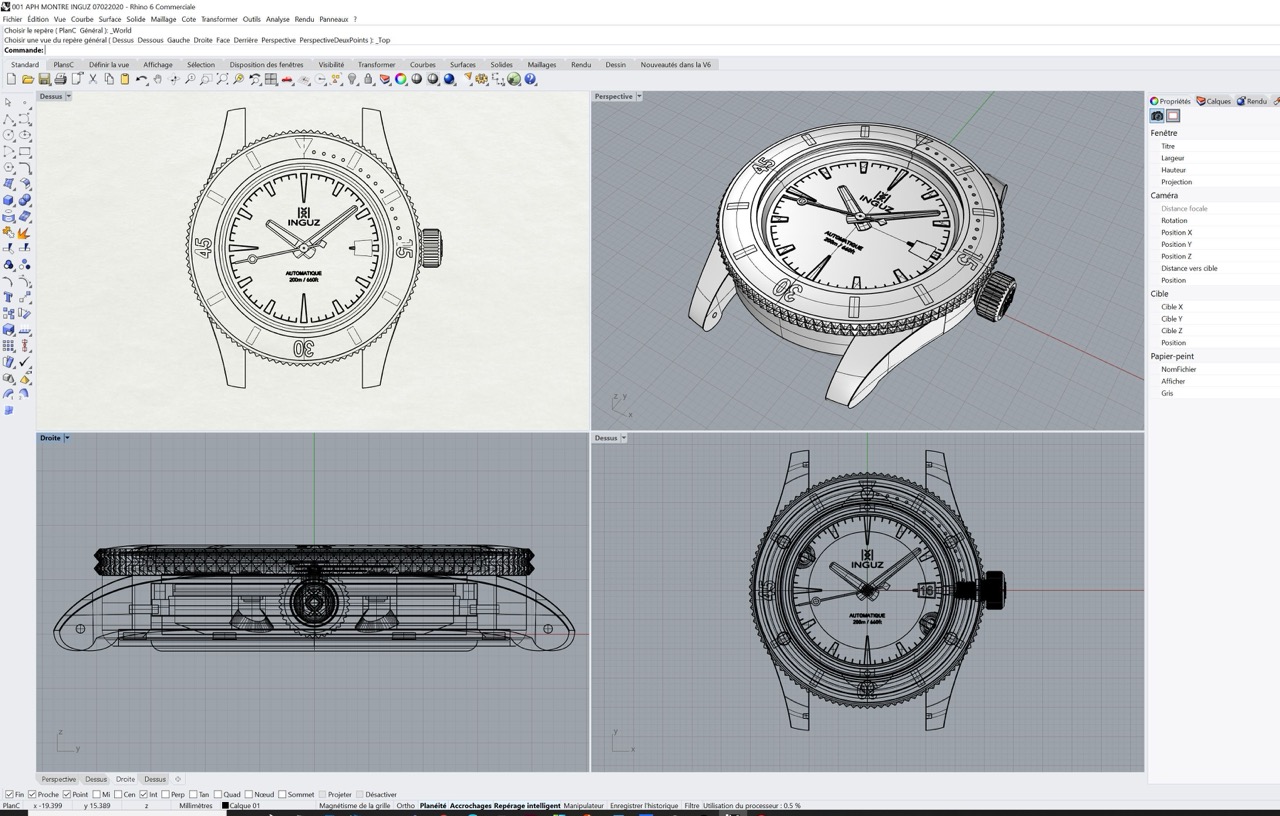Open the Rendu panel tab

(x=1252, y=101)
